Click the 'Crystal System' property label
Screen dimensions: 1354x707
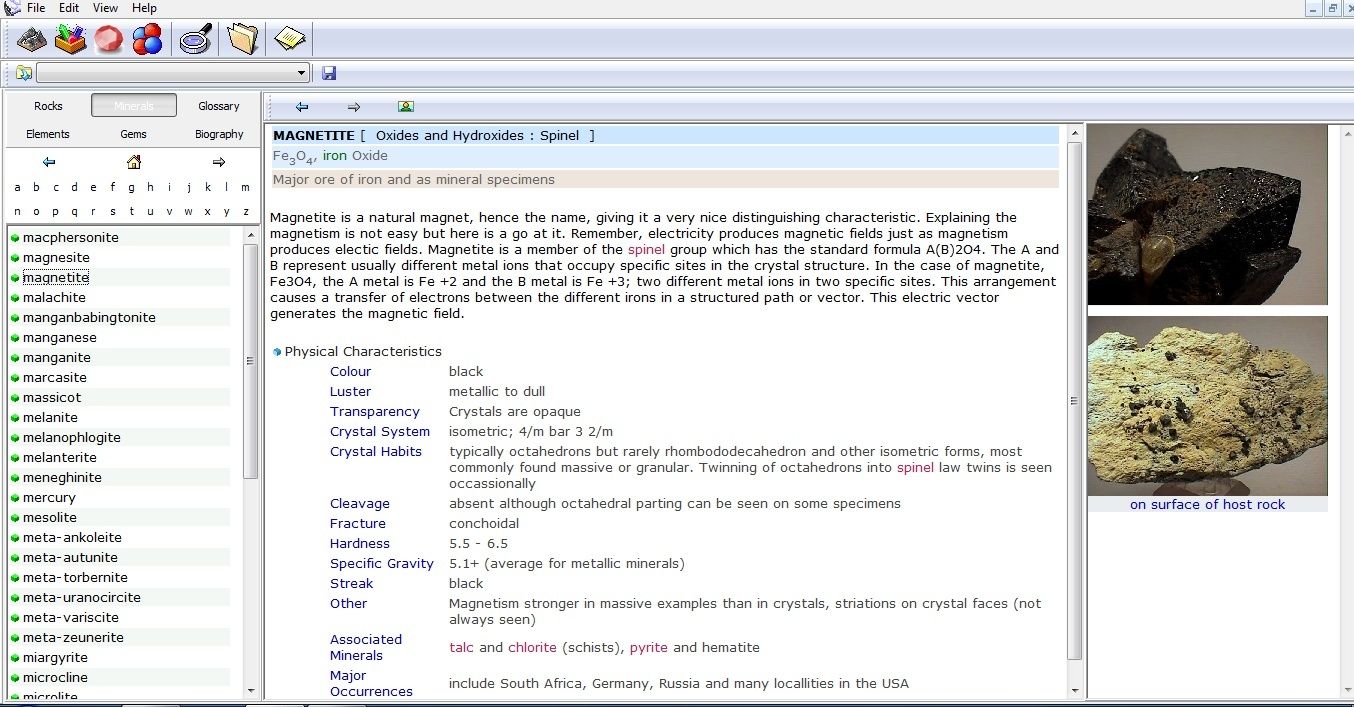click(x=380, y=432)
